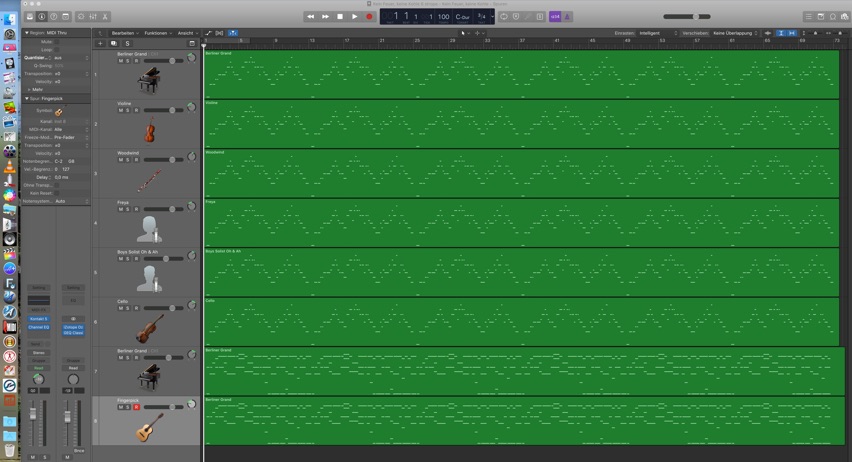Open the Ansicht menu
852x462 pixels.
coord(187,33)
